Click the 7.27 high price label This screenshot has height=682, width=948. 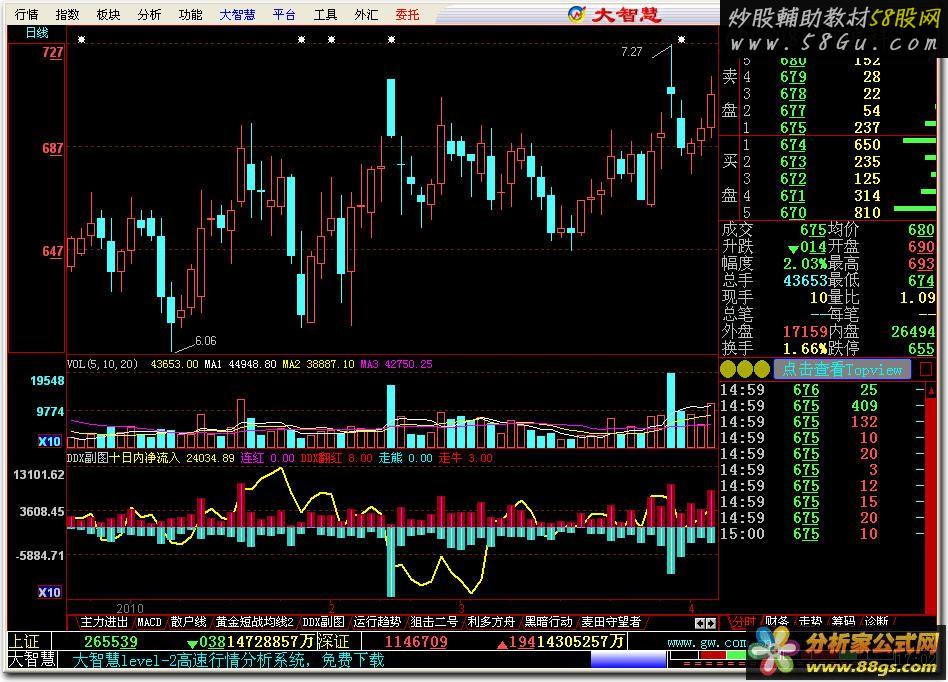[632, 52]
